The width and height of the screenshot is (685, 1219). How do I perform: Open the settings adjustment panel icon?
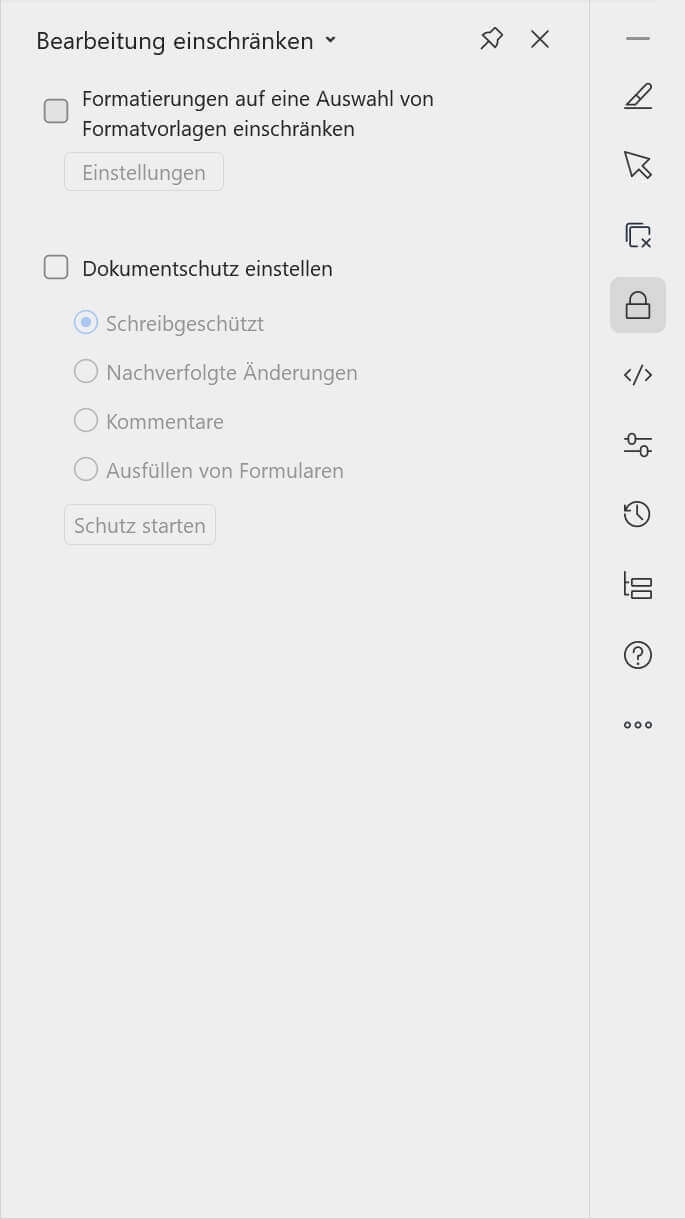click(x=637, y=445)
